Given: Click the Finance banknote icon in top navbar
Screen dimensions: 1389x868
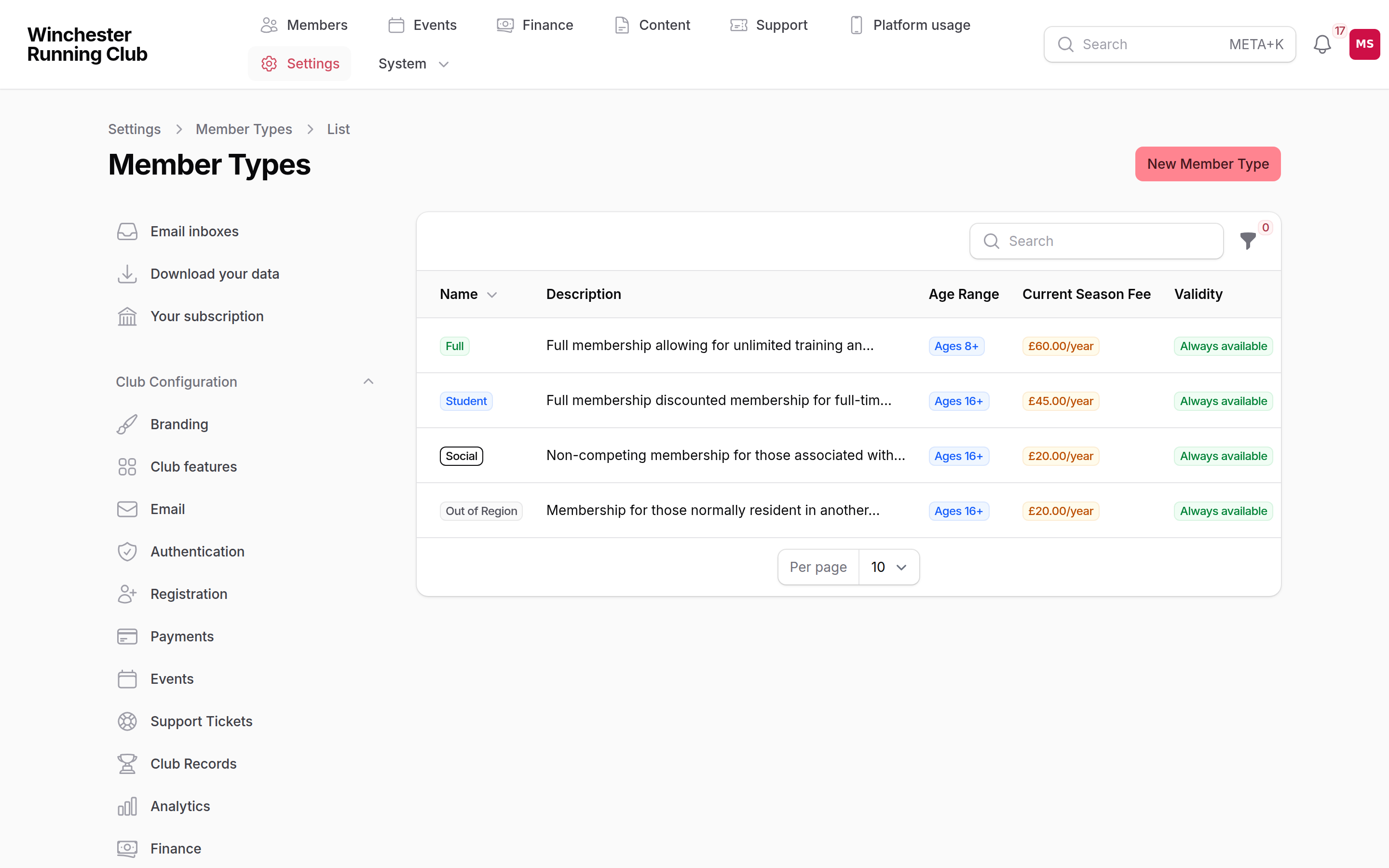Looking at the screenshot, I should tap(505, 25).
